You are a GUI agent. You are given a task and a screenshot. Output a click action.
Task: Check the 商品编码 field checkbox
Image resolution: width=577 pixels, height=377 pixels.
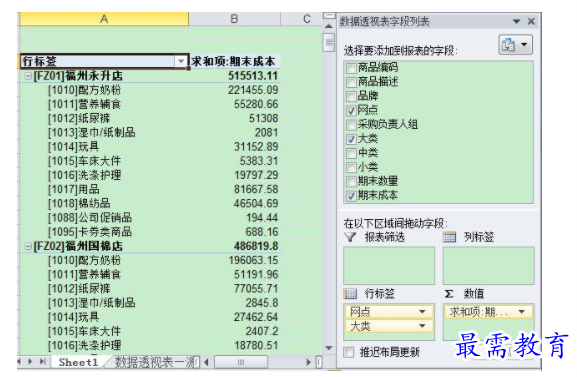(x=351, y=68)
